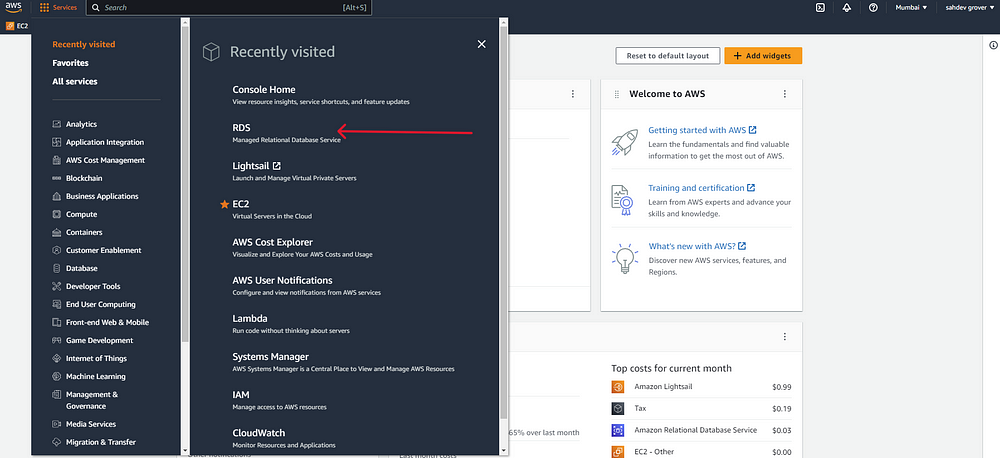Click the Front-end Web & Mobile icon
The image size is (1000, 458).
57,322
